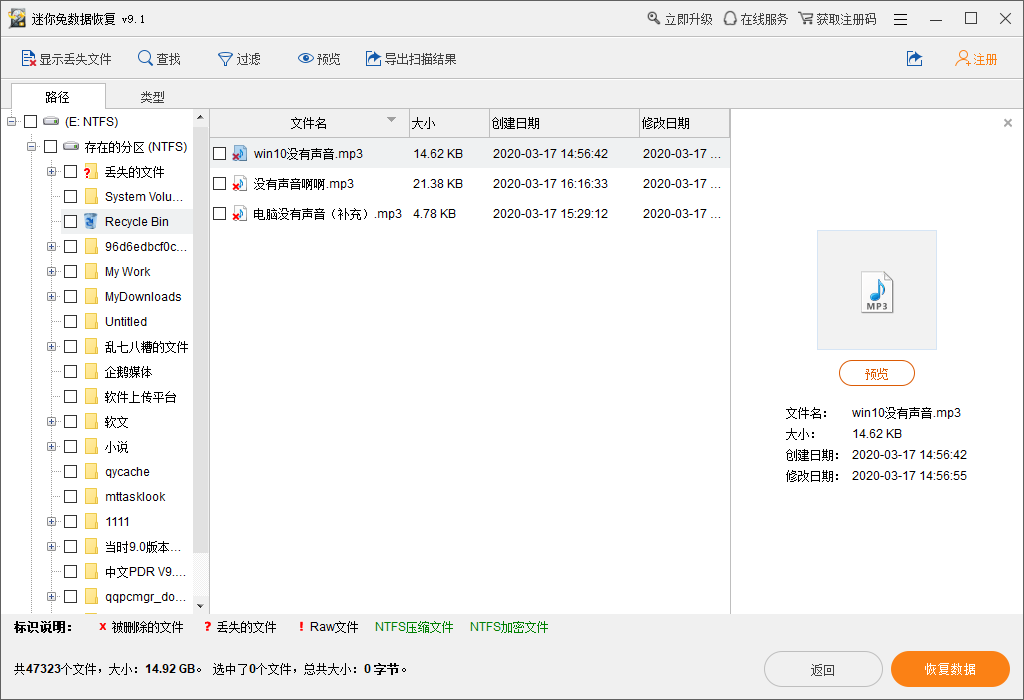The image size is (1024, 700).
Task: Click the Recycle Bin icon in tree
Action: tap(91, 221)
